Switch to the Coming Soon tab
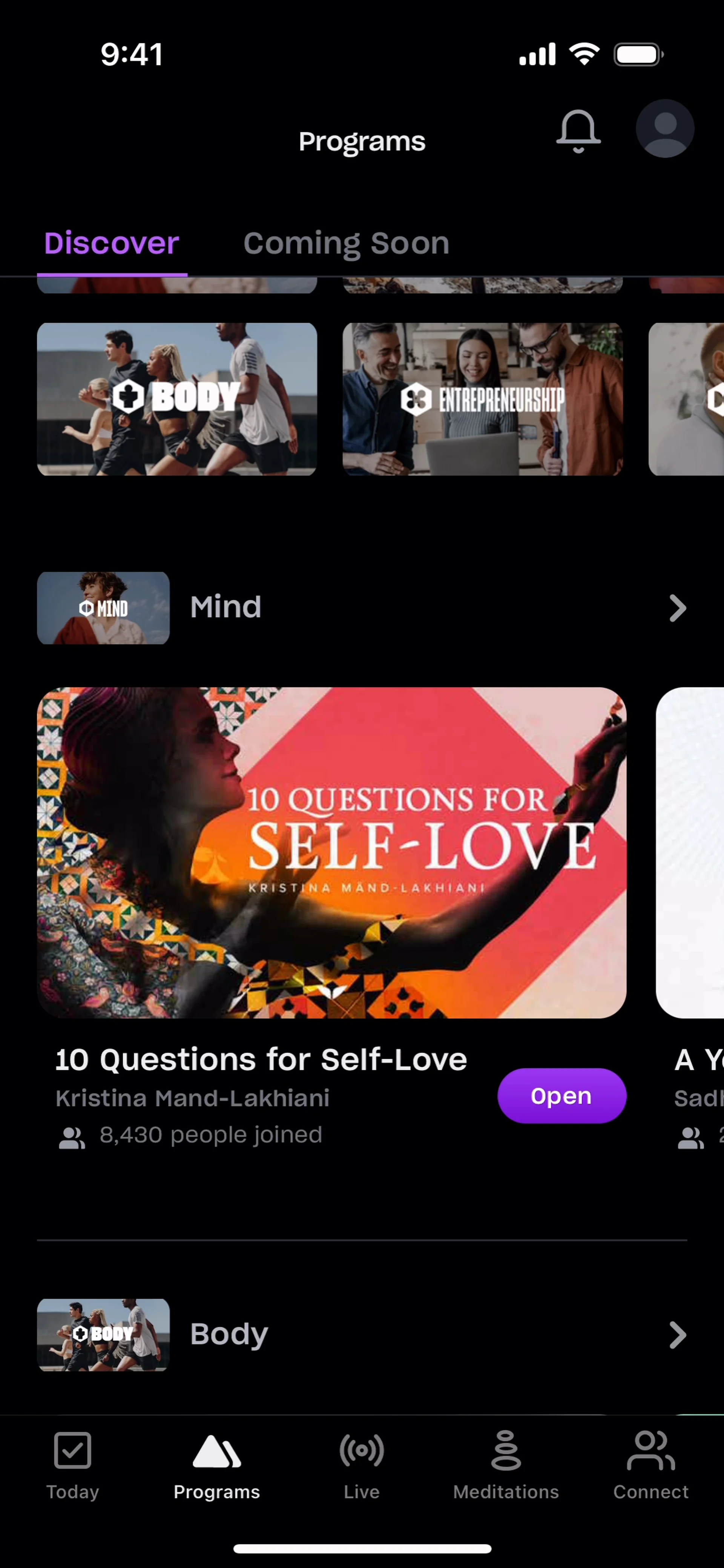The height and width of the screenshot is (1568, 724). [x=347, y=244]
